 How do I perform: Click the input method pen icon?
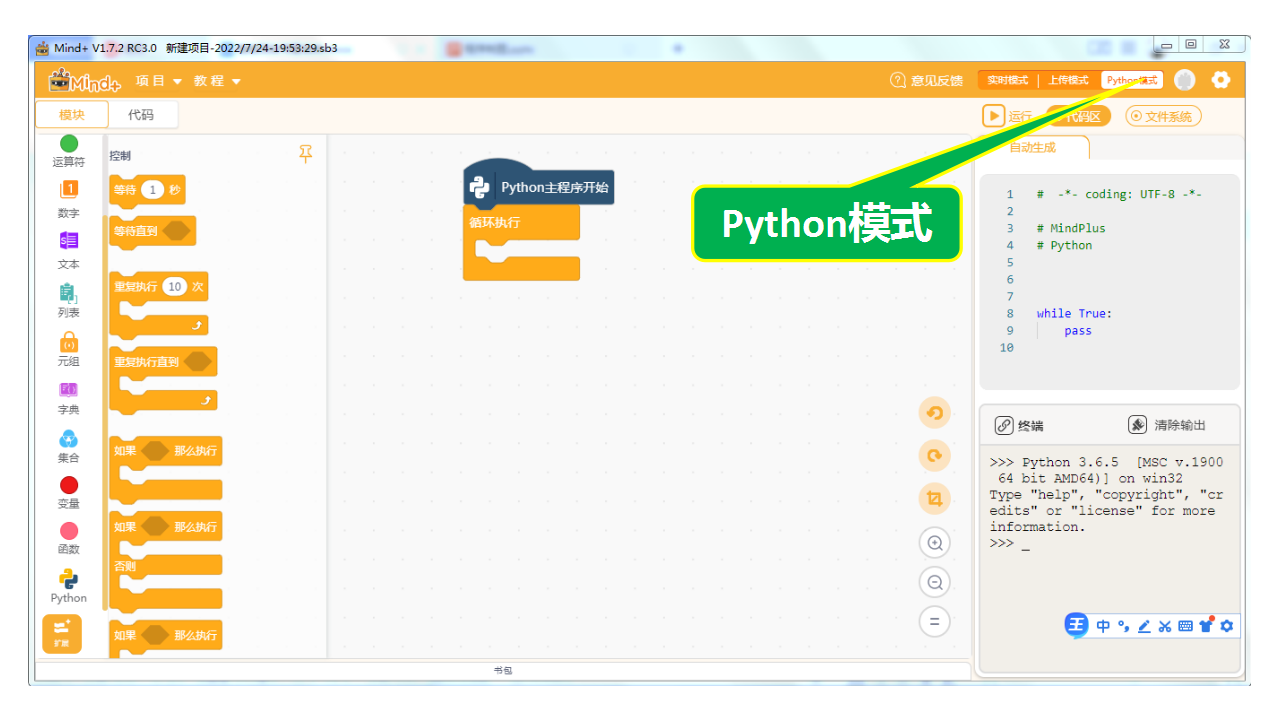(x=1144, y=626)
